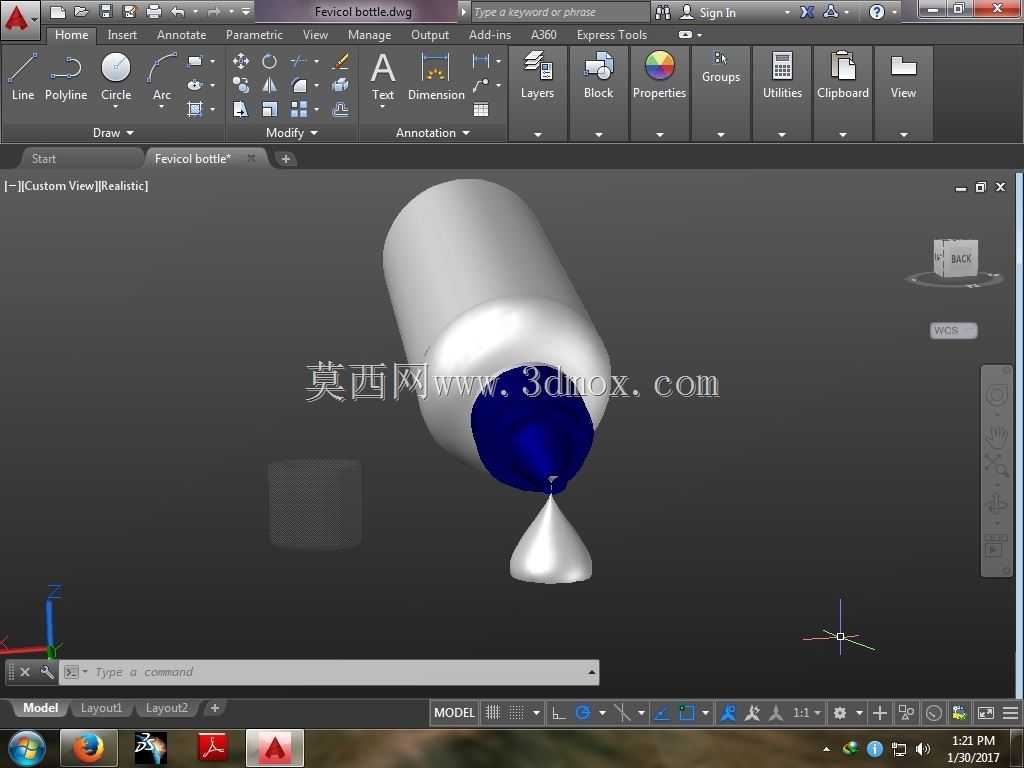Click the keyword search box
This screenshot has width=1024, height=768.
[x=560, y=12]
